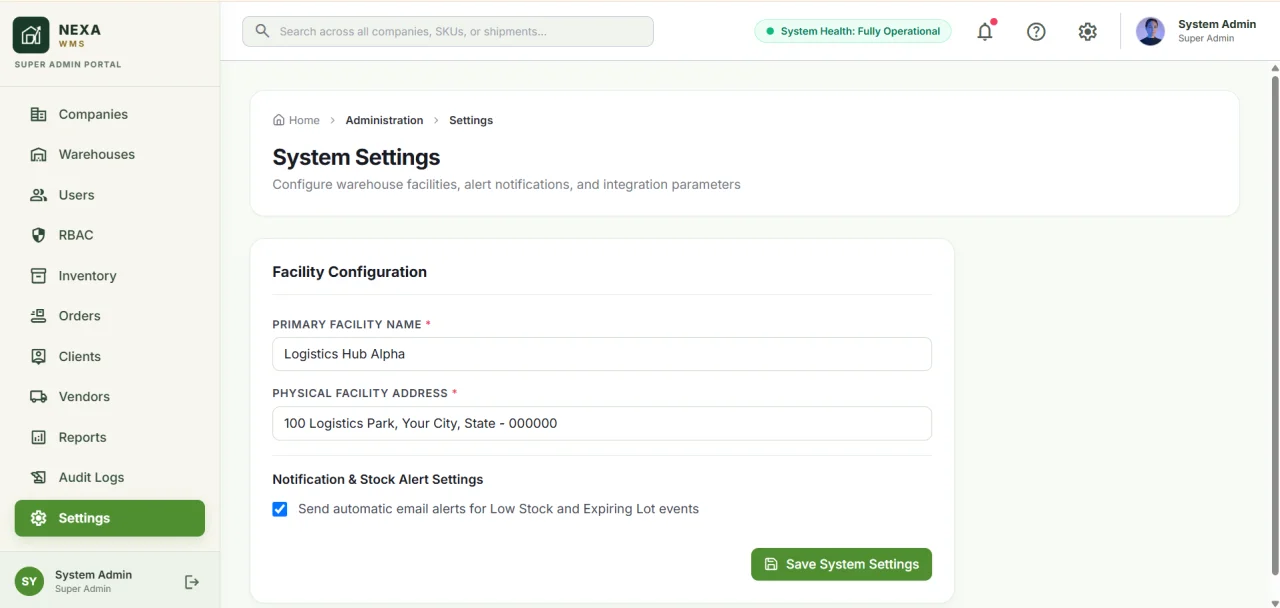Click the Audit Logs icon
1280x608 pixels.
click(x=38, y=477)
